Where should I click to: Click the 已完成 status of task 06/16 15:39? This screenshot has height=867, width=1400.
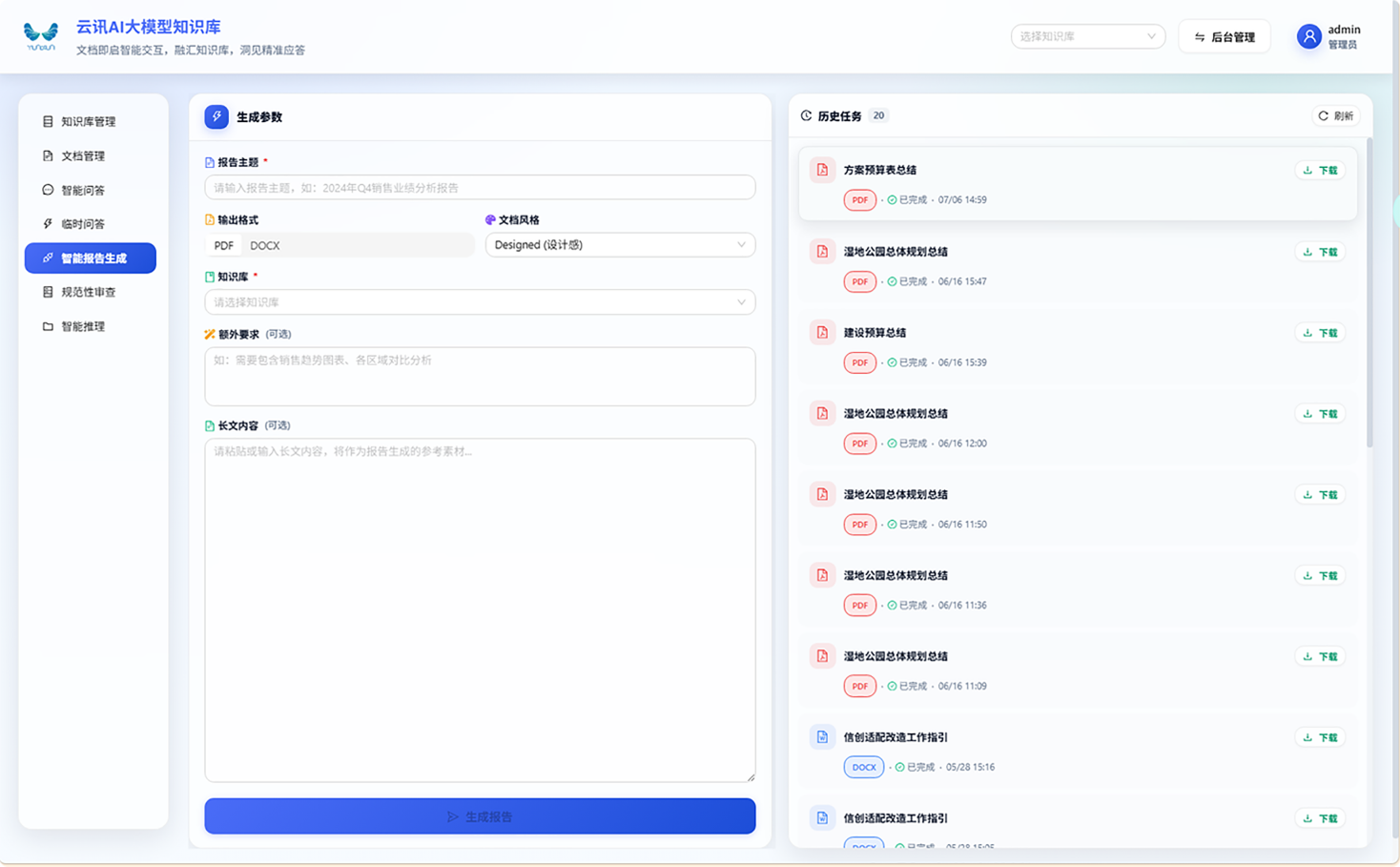(906, 362)
